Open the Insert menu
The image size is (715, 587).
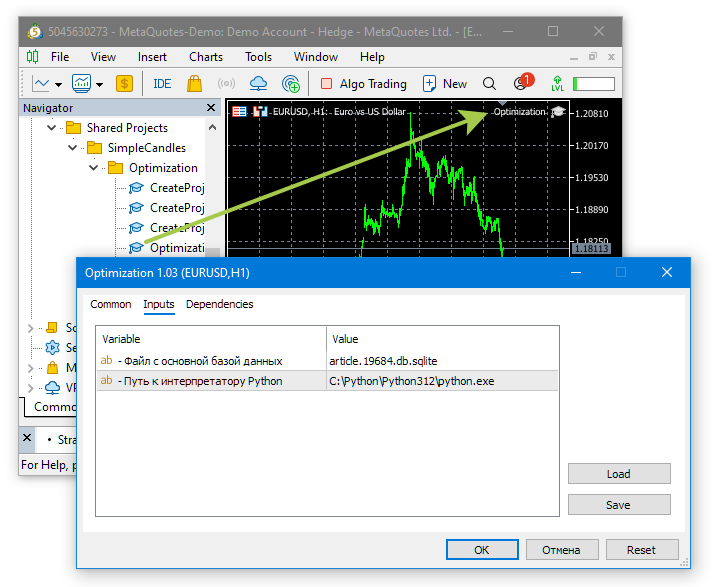(152, 57)
